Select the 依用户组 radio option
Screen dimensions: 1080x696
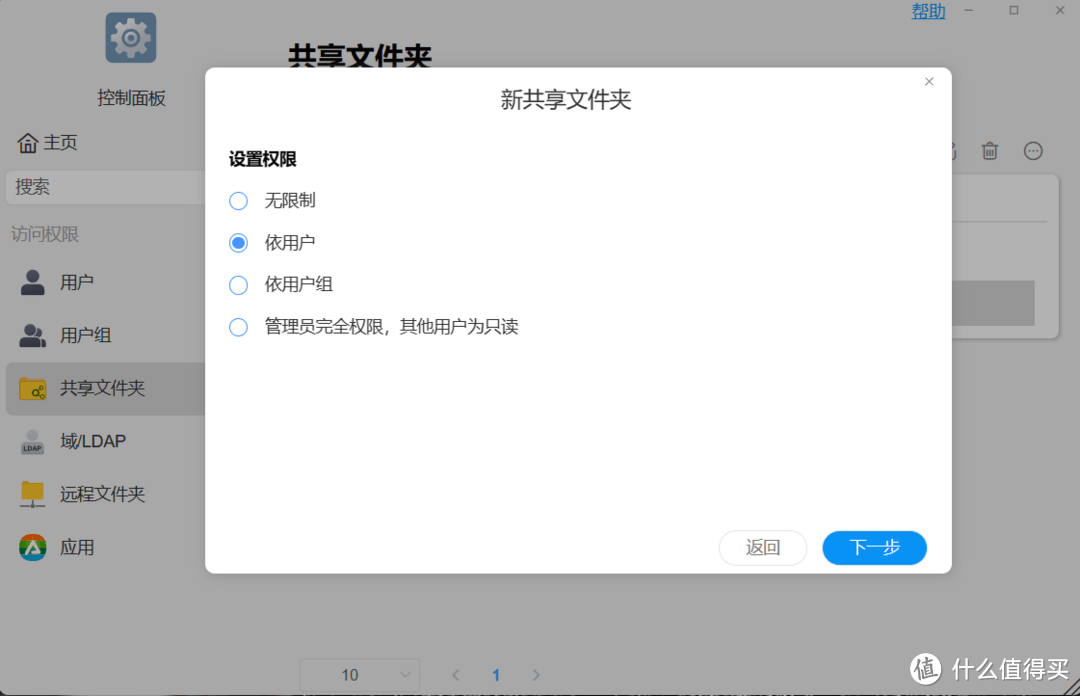238,285
